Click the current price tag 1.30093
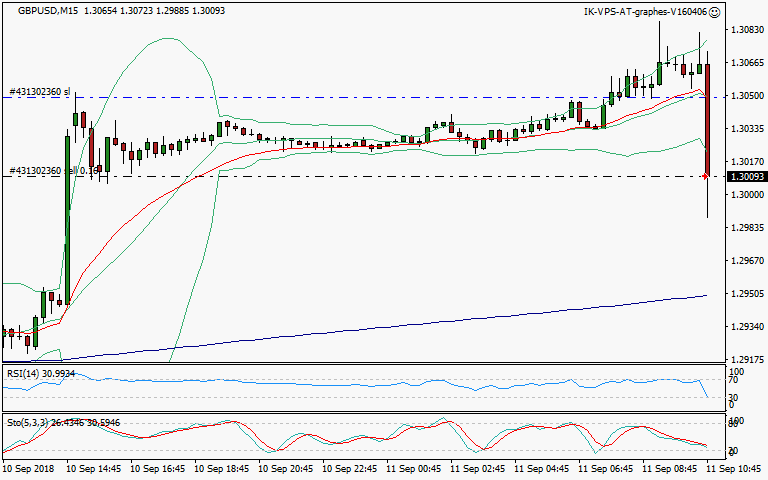This screenshot has height=480, width=768. tap(746, 176)
